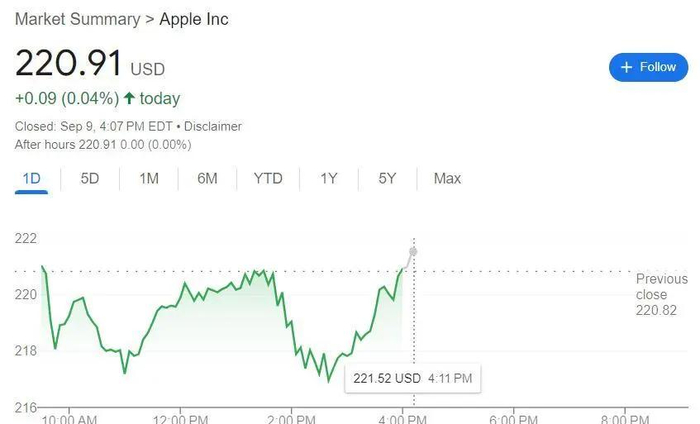
Task: Open the Disclaimer link
Action: [x=212, y=127]
